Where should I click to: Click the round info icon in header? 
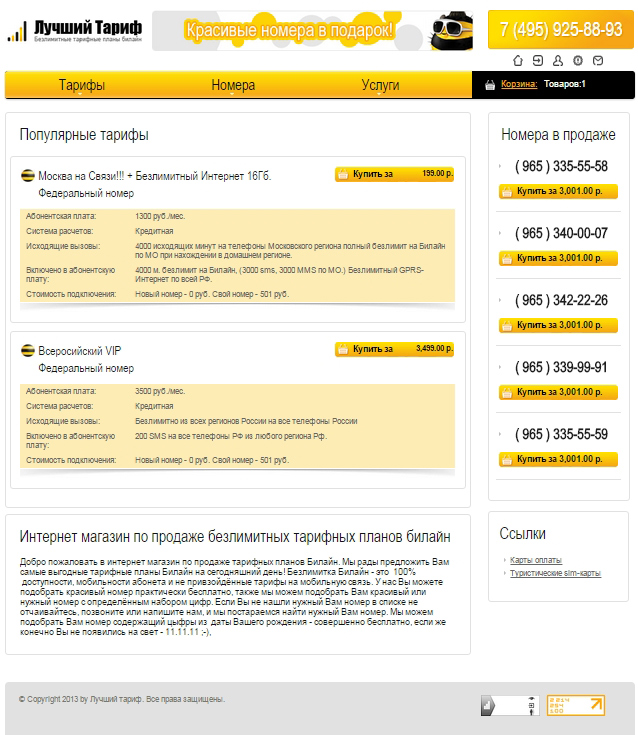click(x=578, y=60)
